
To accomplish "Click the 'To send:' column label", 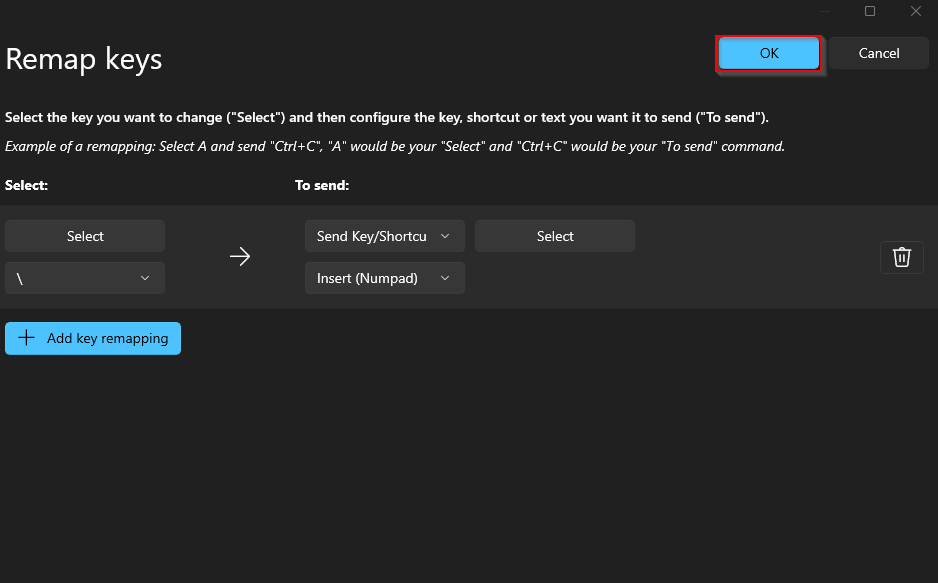I will click(x=322, y=185).
